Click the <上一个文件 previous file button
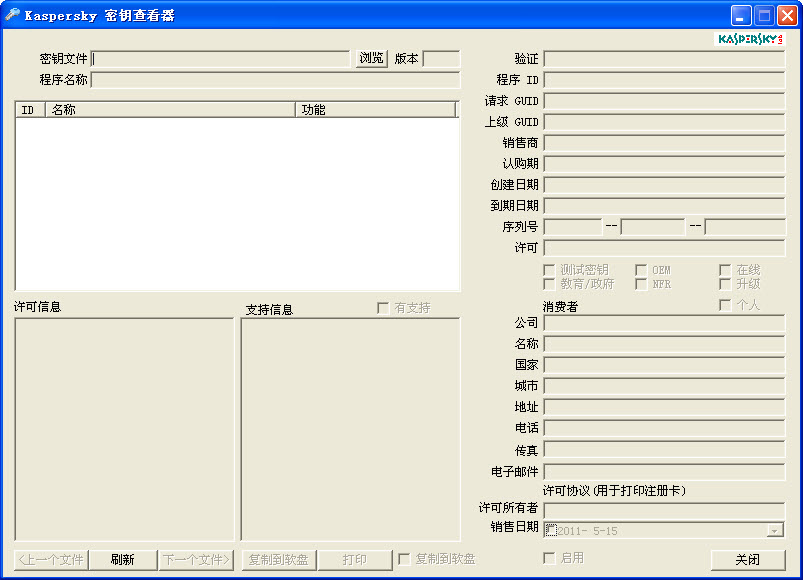This screenshot has width=803, height=580. coord(51,560)
